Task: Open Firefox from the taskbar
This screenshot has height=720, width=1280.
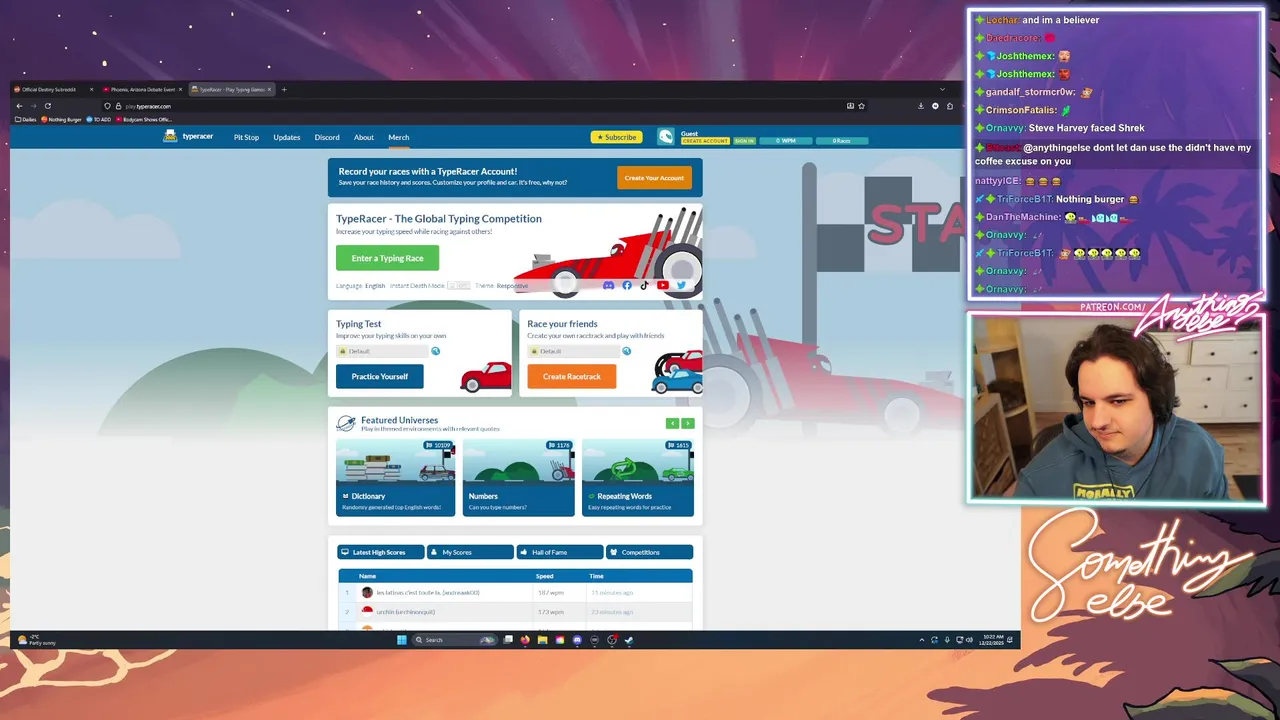Action: (x=525, y=640)
